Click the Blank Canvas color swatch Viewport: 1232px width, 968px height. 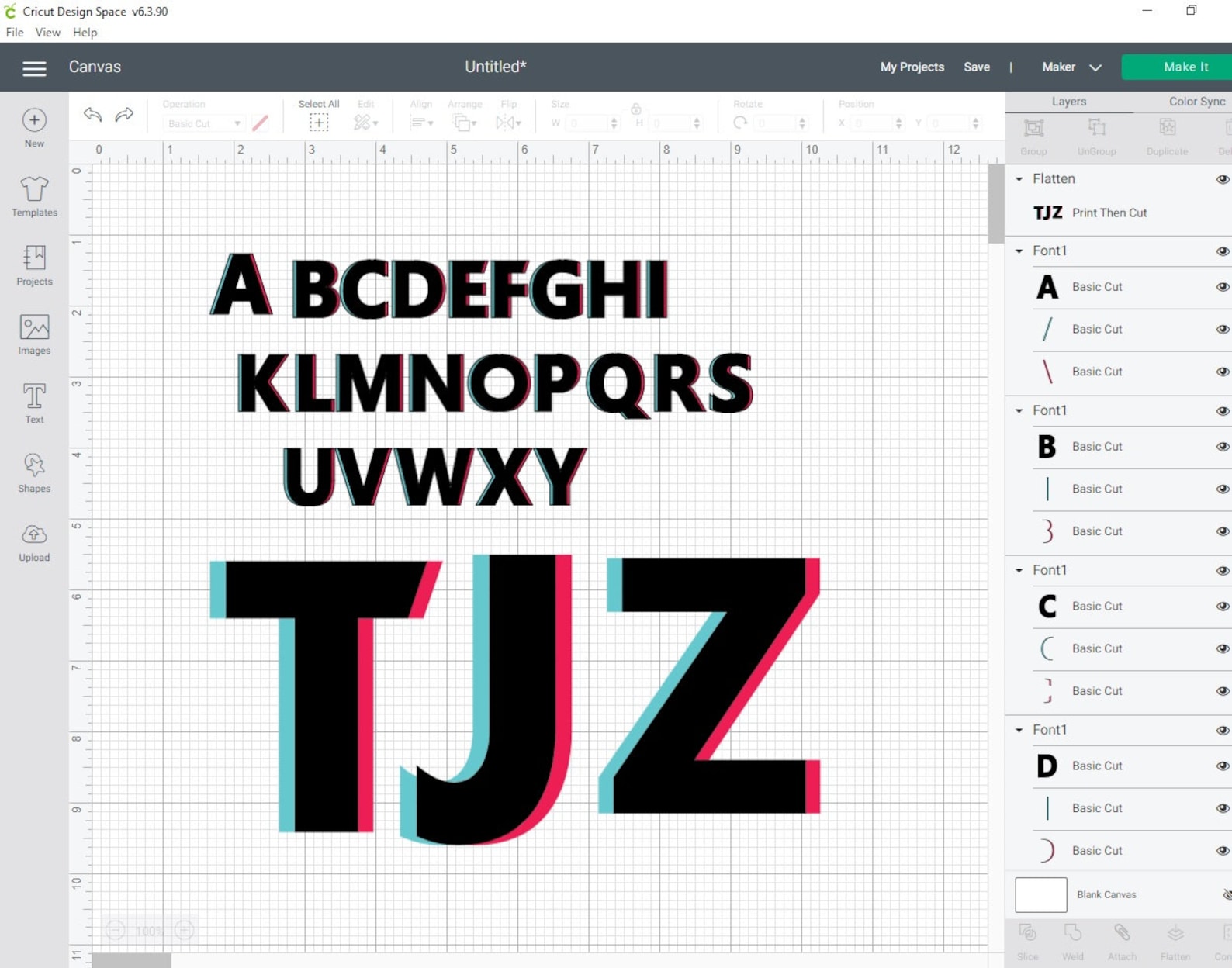click(1041, 895)
